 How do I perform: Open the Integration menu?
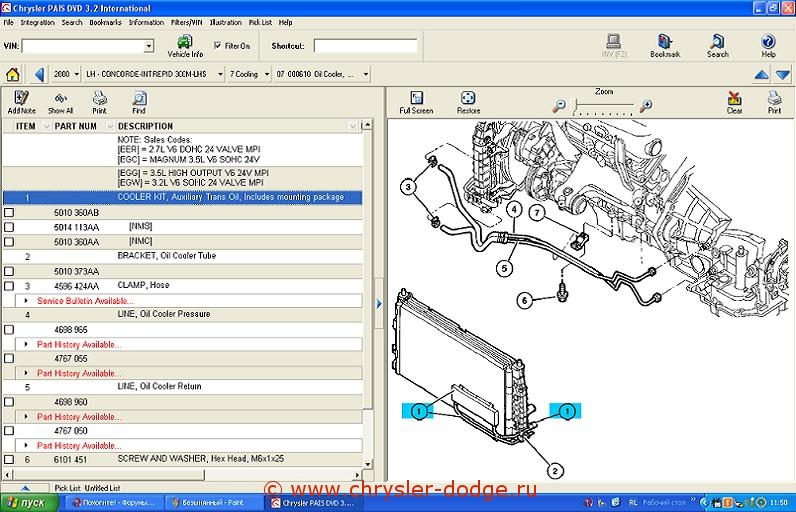tap(38, 22)
